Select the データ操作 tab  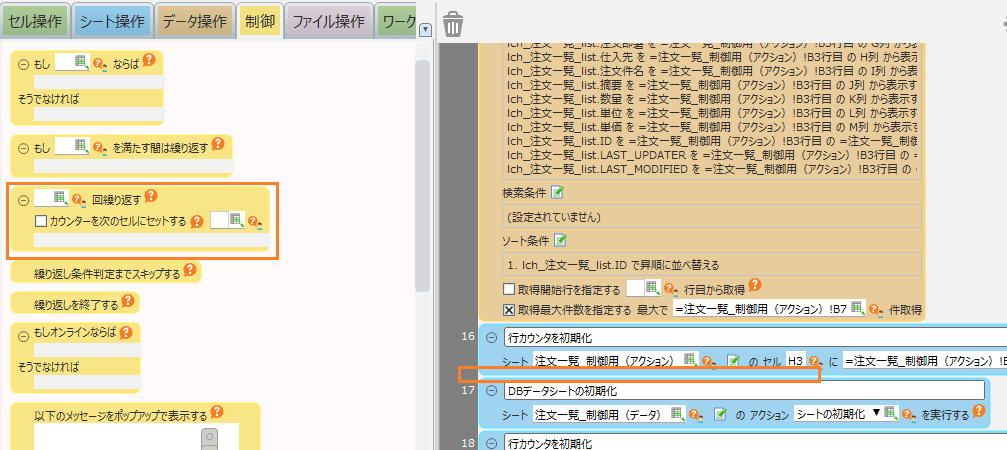pyautogui.click(x=194, y=22)
